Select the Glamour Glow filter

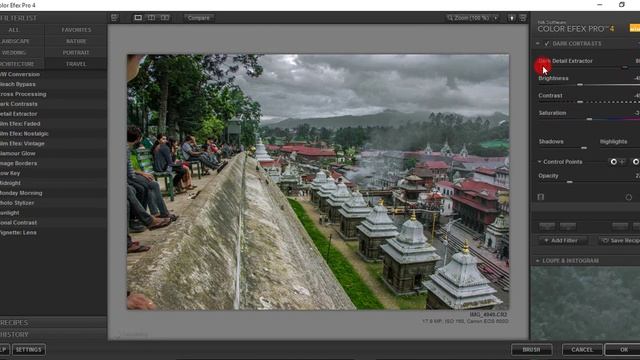(53, 153)
